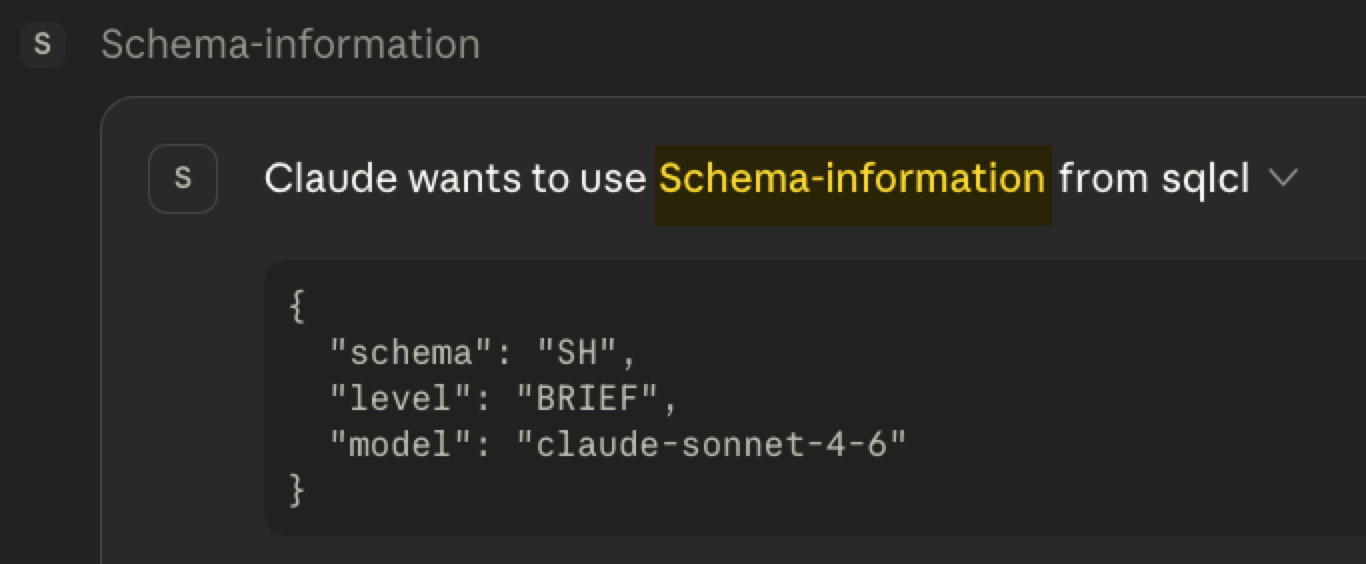
Task: Click the "BRIEF" value in the JSON
Action: click(x=586, y=399)
